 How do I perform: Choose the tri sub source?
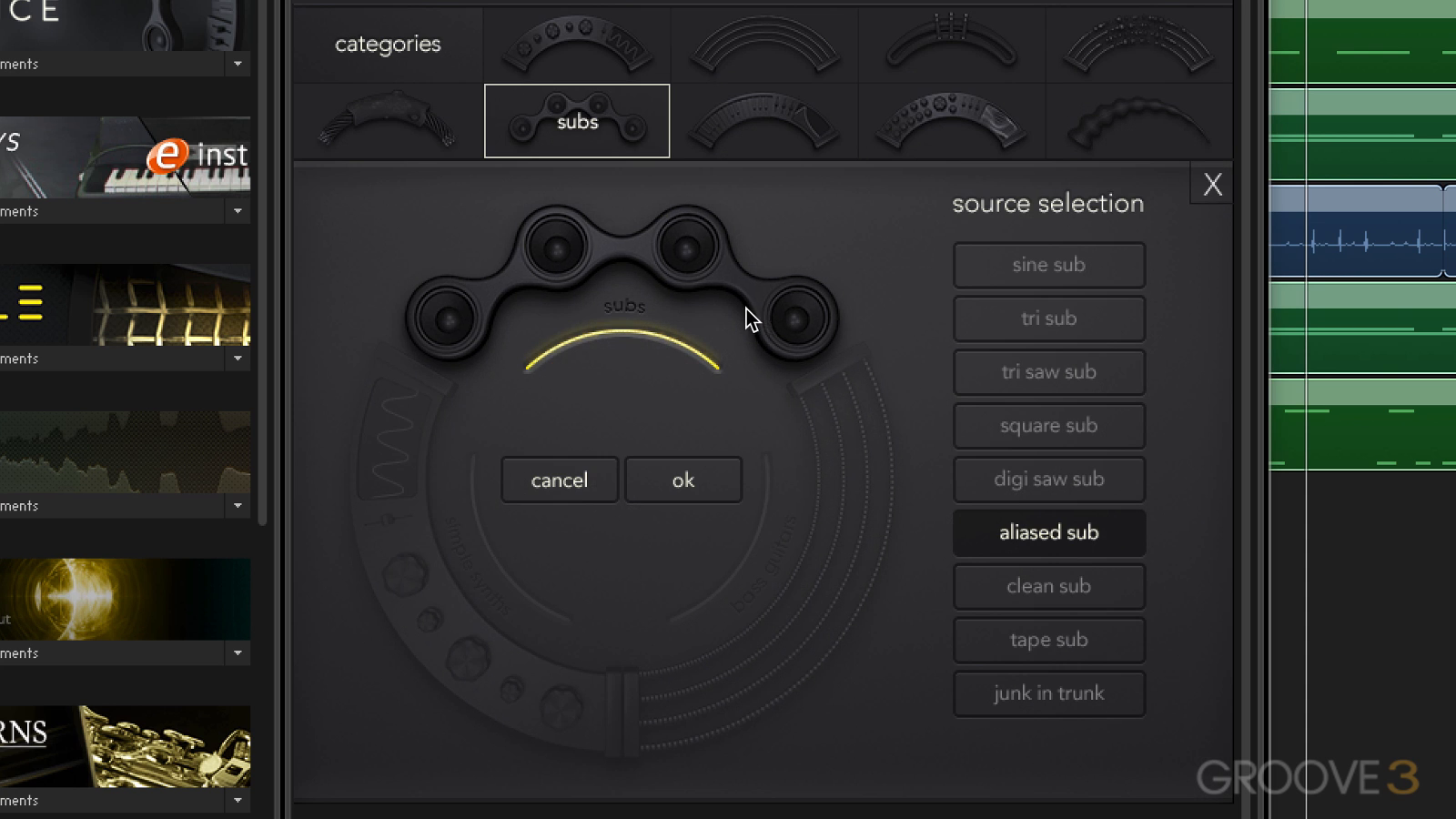[x=1049, y=318]
